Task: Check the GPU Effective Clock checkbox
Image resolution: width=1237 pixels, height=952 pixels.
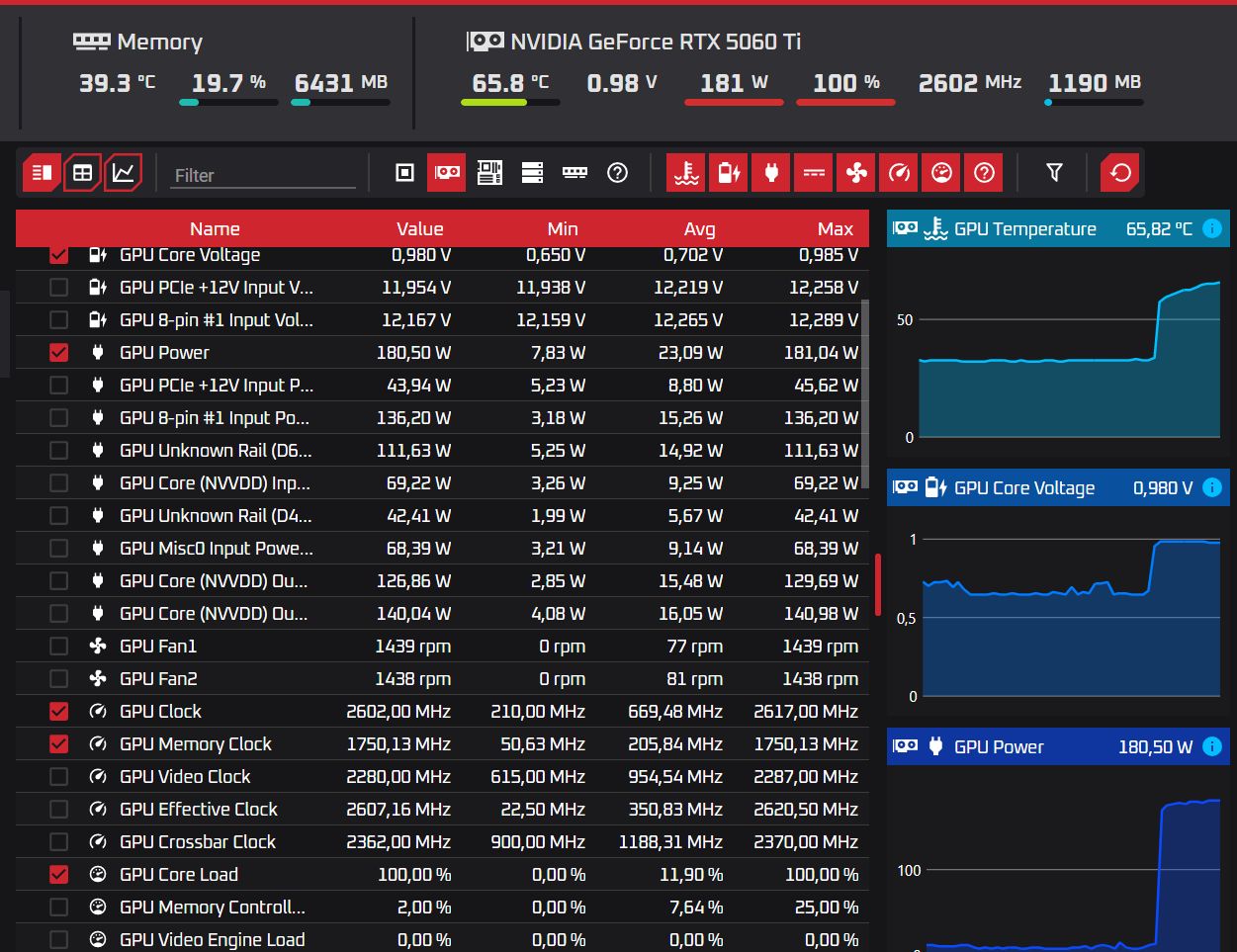Action: pos(58,809)
